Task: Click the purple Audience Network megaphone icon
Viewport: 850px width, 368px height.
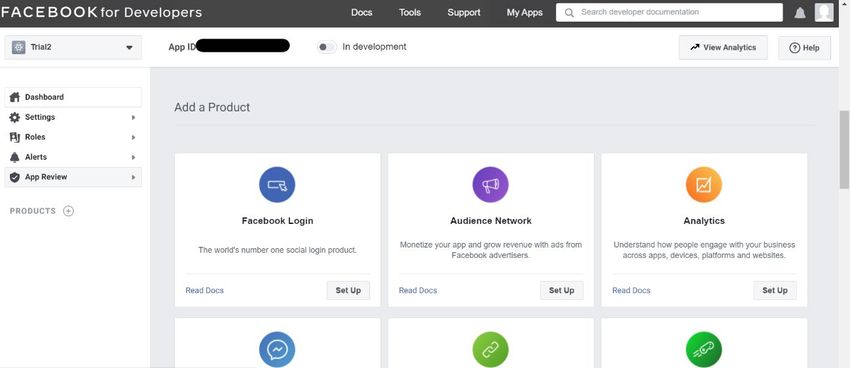Action: pos(491,185)
